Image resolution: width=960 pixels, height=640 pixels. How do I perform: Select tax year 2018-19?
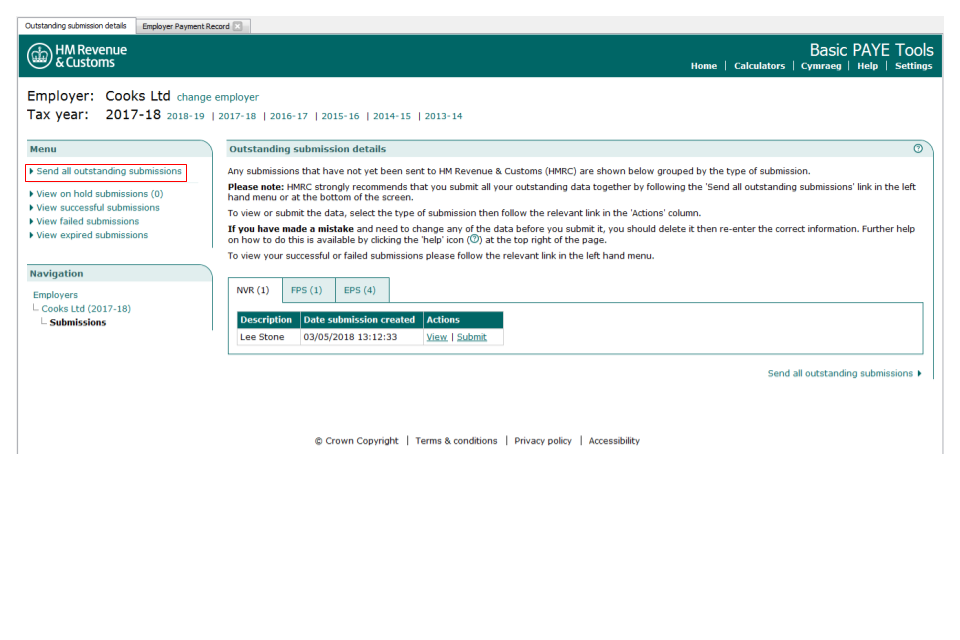click(x=186, y=116)
